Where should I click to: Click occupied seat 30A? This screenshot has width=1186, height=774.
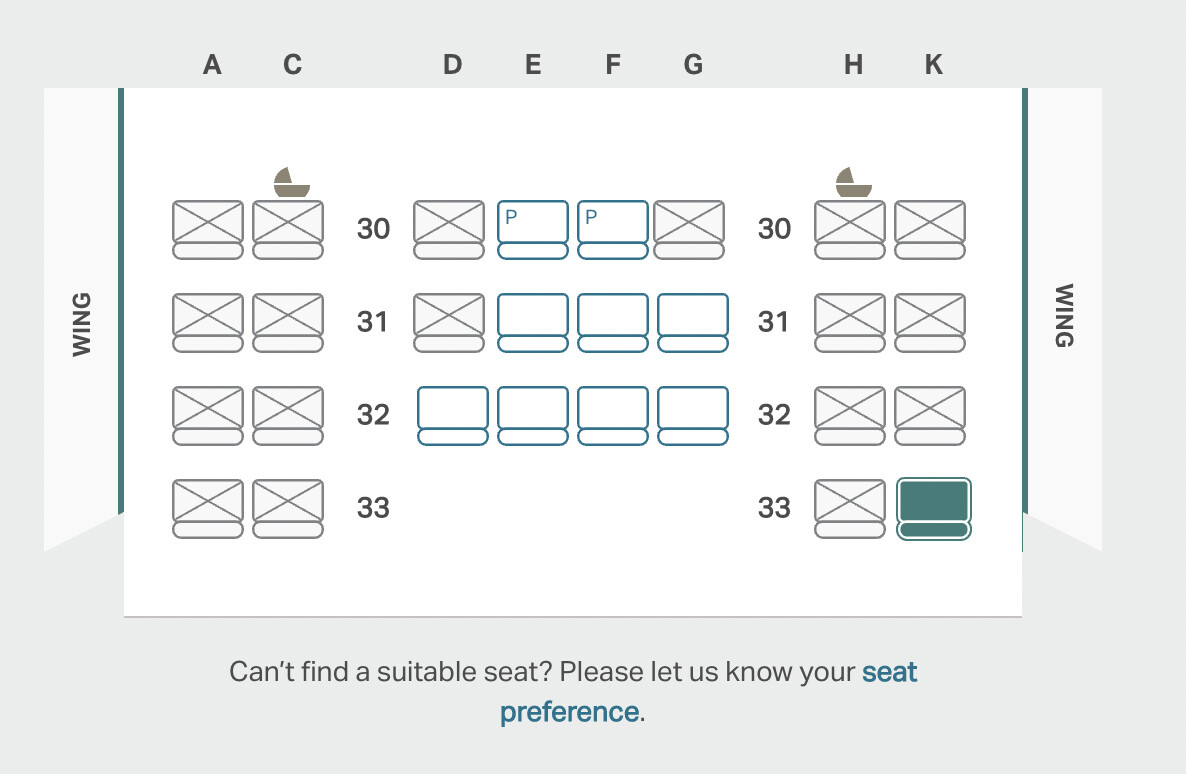click(208, 230)
